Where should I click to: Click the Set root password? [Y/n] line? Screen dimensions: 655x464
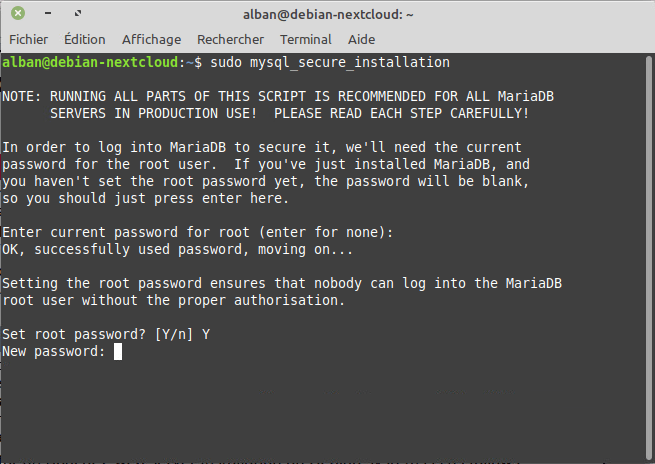coord(106,335)
